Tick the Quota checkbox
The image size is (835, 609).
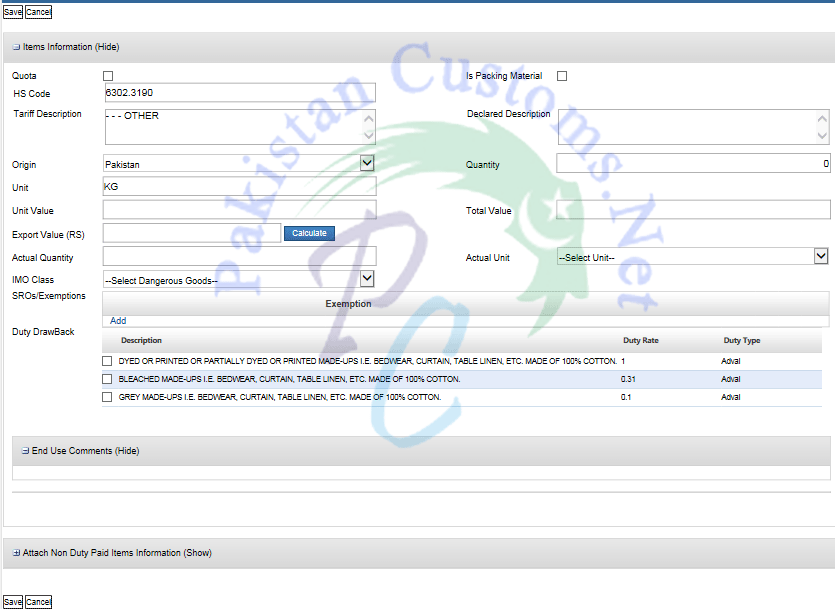108,76
